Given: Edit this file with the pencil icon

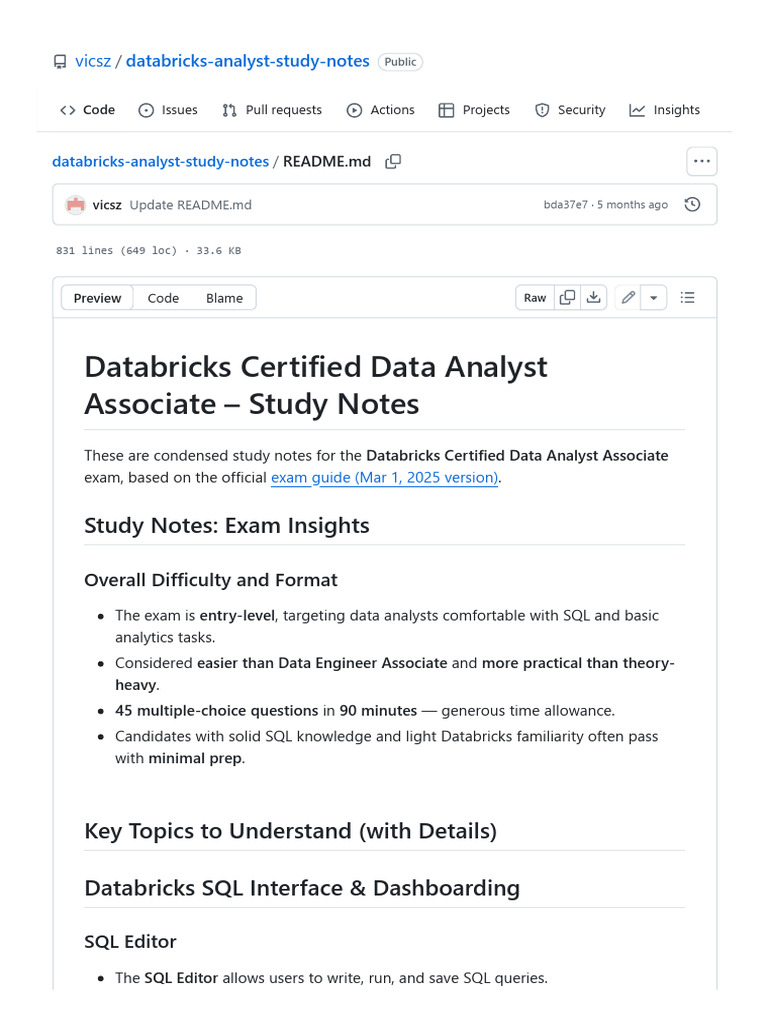Looking at the screenshot, I should (x=628, y=297).
